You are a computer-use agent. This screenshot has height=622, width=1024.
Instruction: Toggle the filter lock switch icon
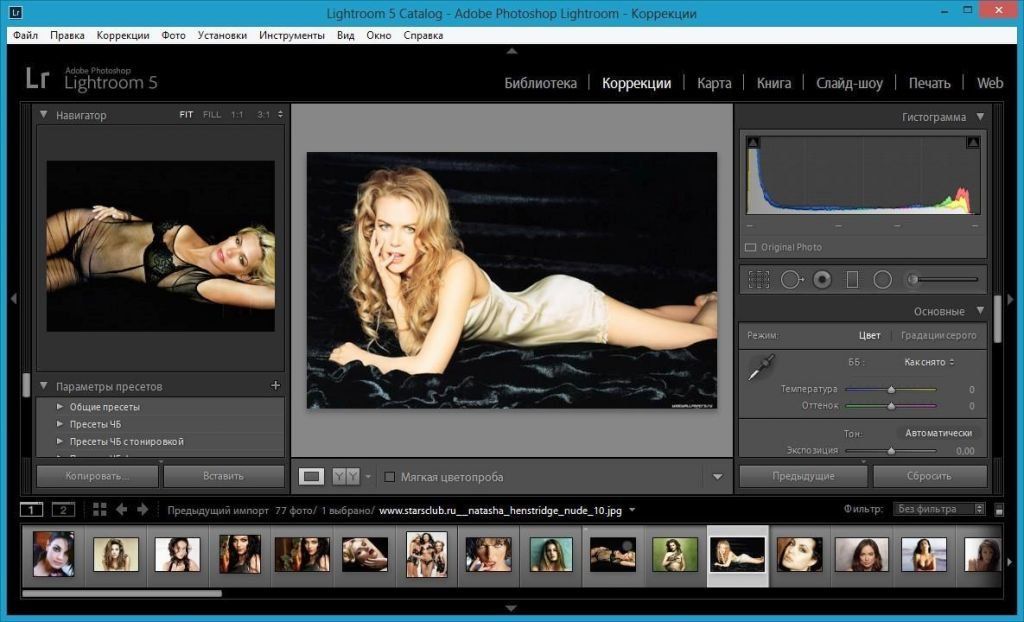coord(999,510)
